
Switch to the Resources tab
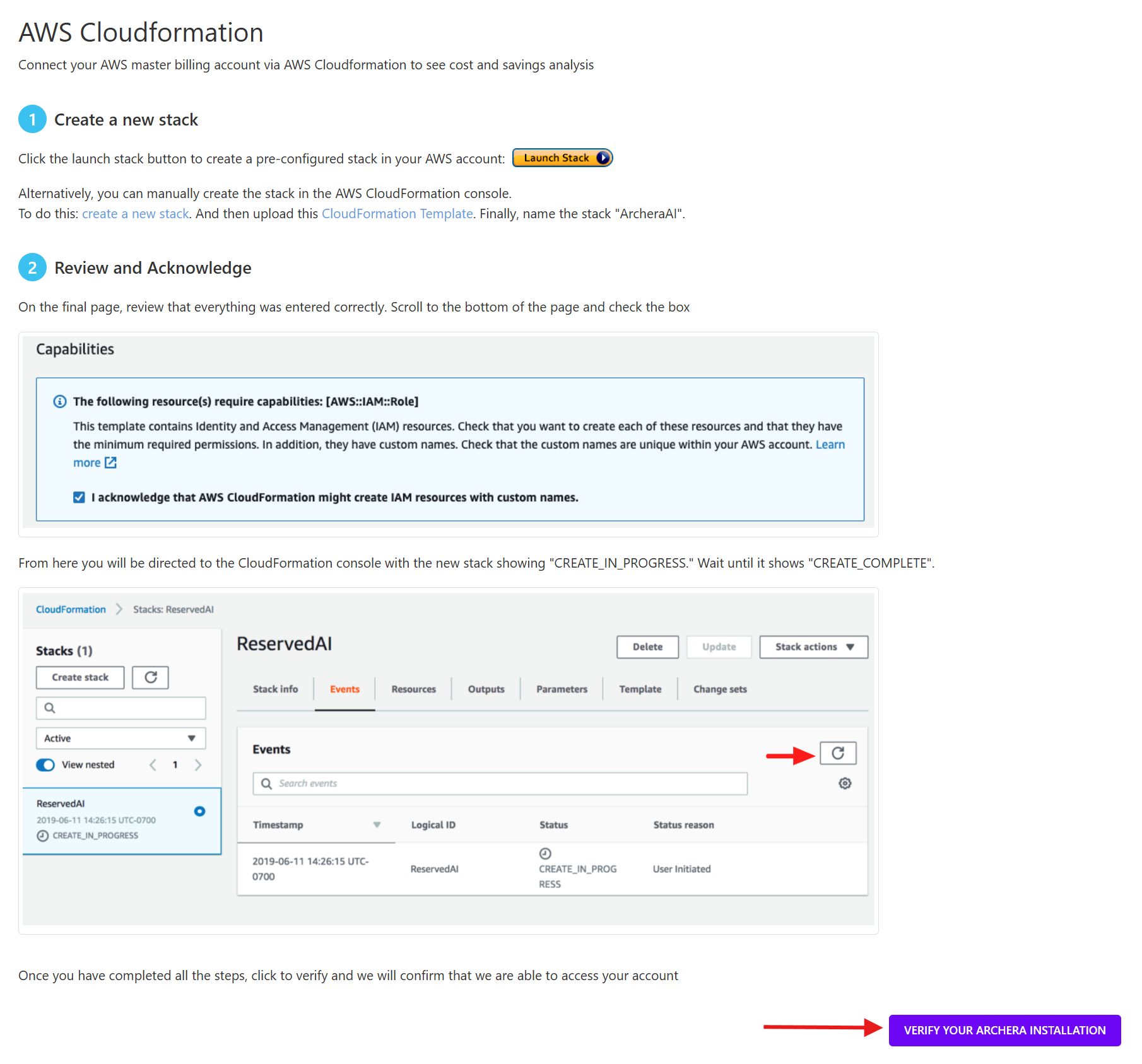coord(414,689)
